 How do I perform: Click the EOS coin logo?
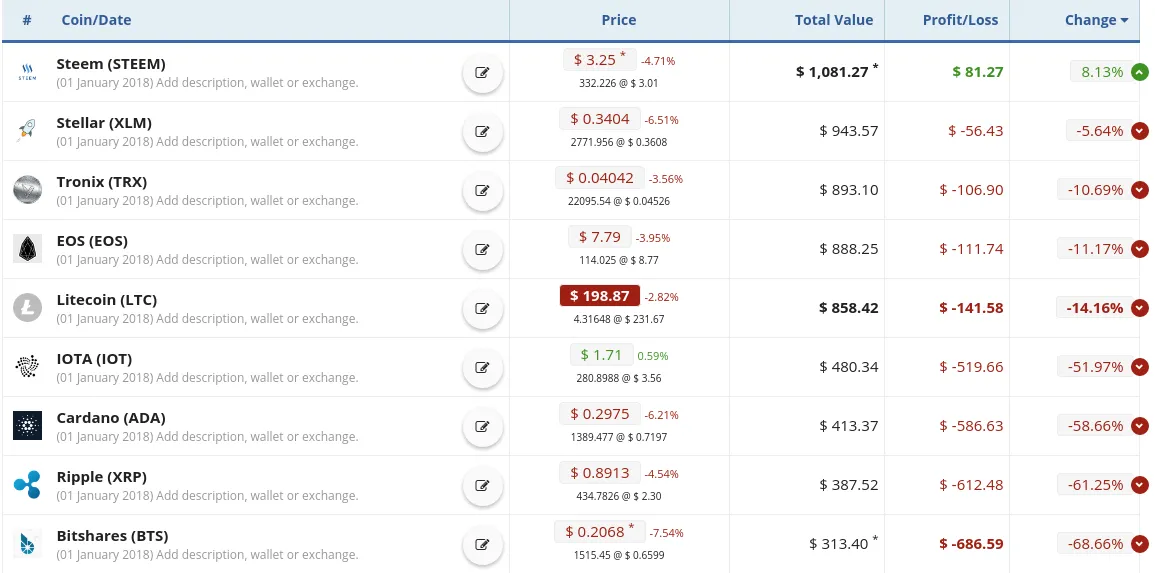coord(27,249)
